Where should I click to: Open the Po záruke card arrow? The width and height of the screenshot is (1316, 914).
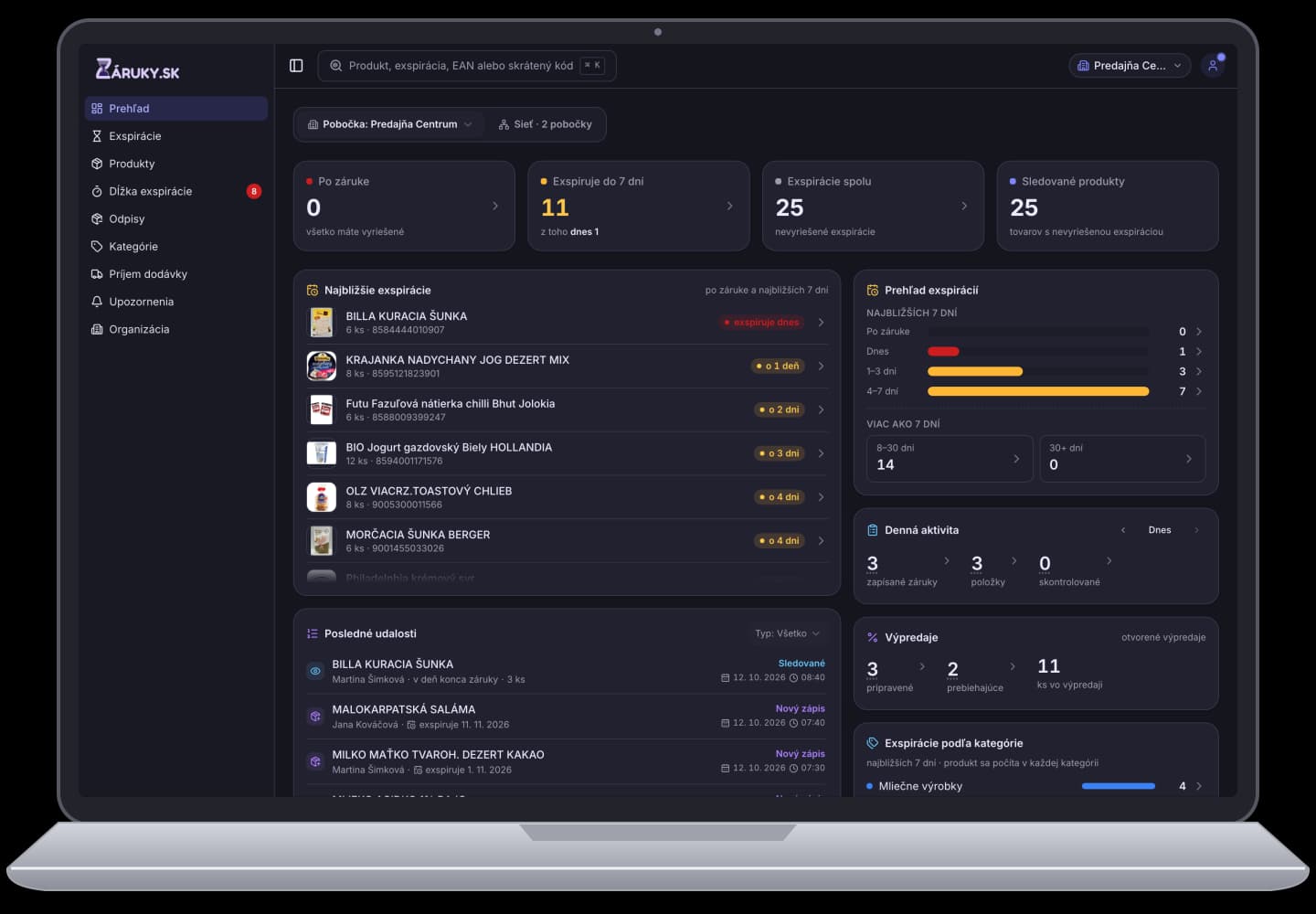(495, 206)
